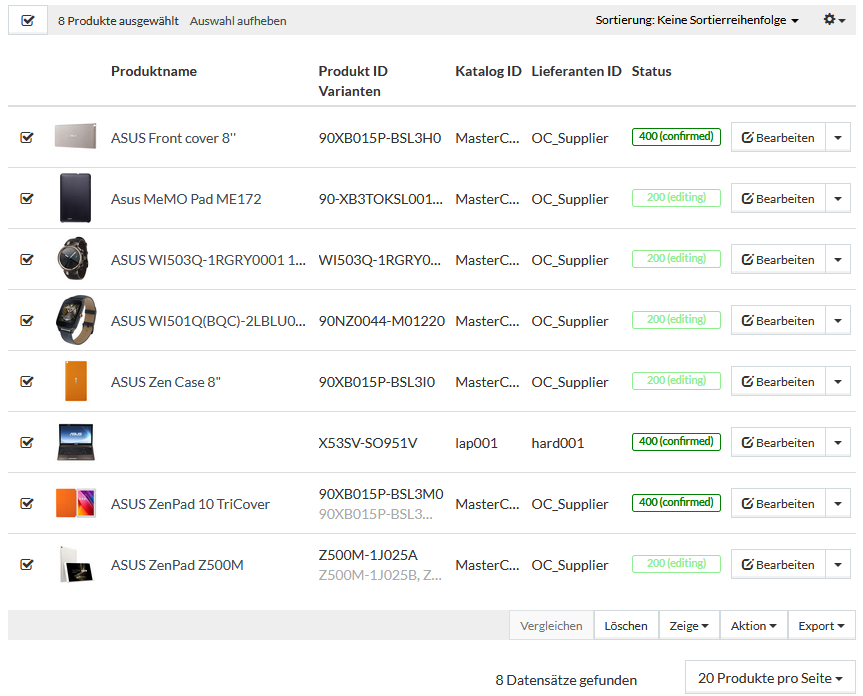863x696 pixels.
Task: Click Bearbeiten for ASUS WI501Q(BQC)
Action: [x=778, y=321]
